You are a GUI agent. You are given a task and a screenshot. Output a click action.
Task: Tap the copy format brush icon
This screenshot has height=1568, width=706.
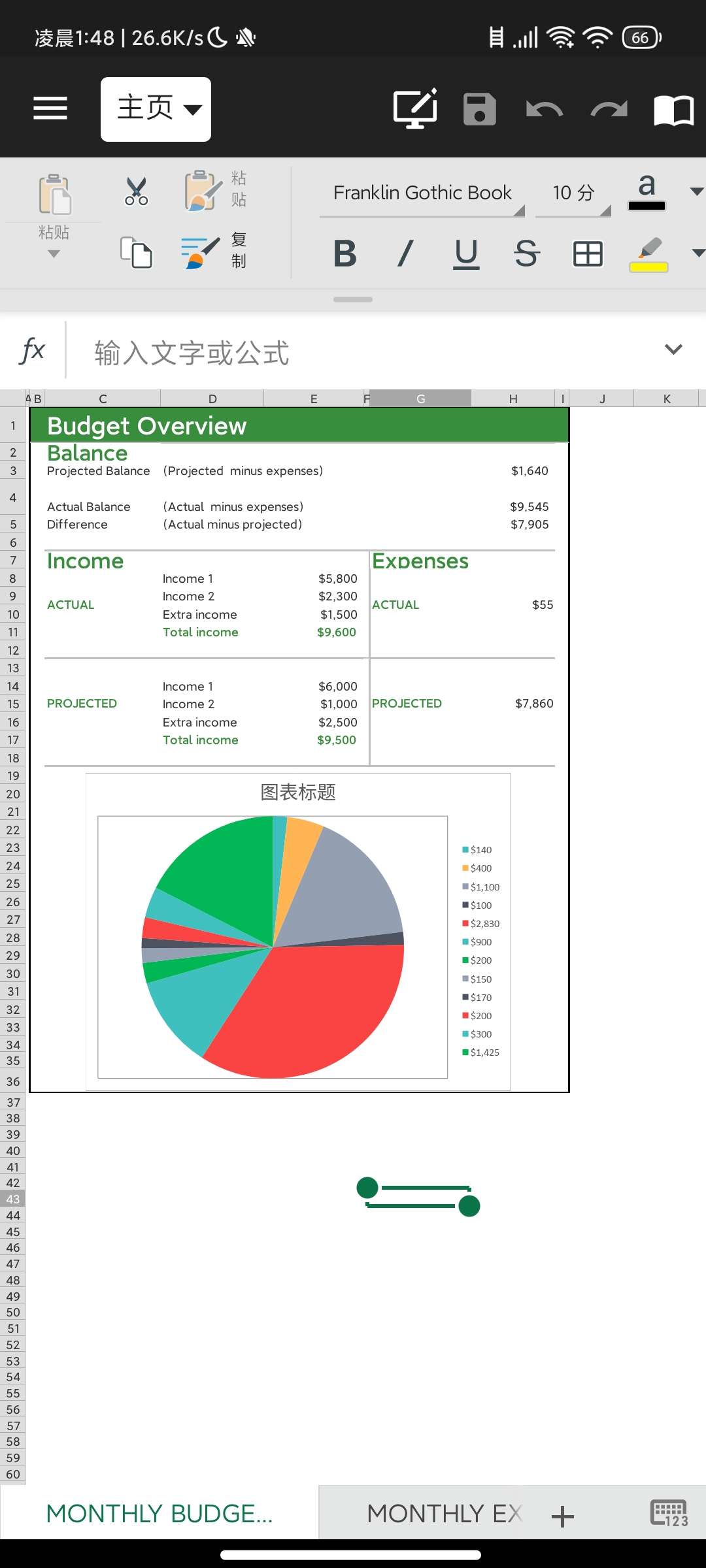coord(199,253)
